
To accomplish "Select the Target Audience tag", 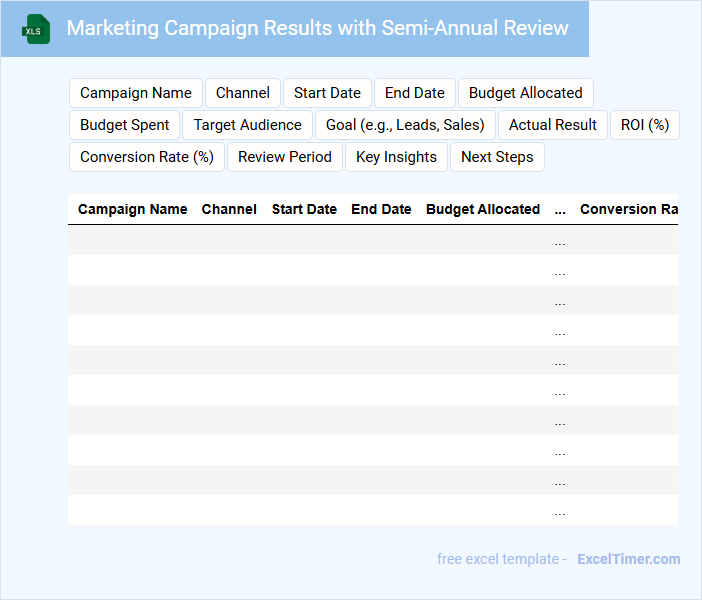I will coord(247,125).
